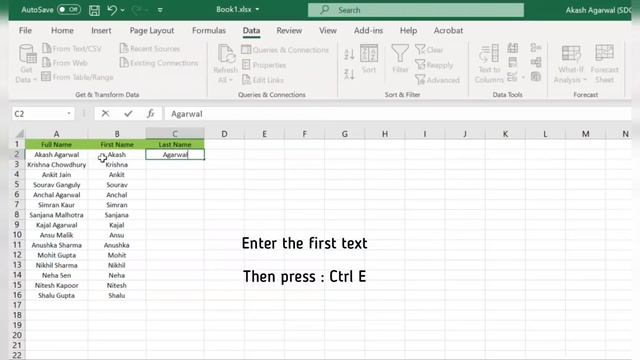Click the Undo arrow icon
The height and width of the screenshot is (360, 640).
(x=111, y=10)
